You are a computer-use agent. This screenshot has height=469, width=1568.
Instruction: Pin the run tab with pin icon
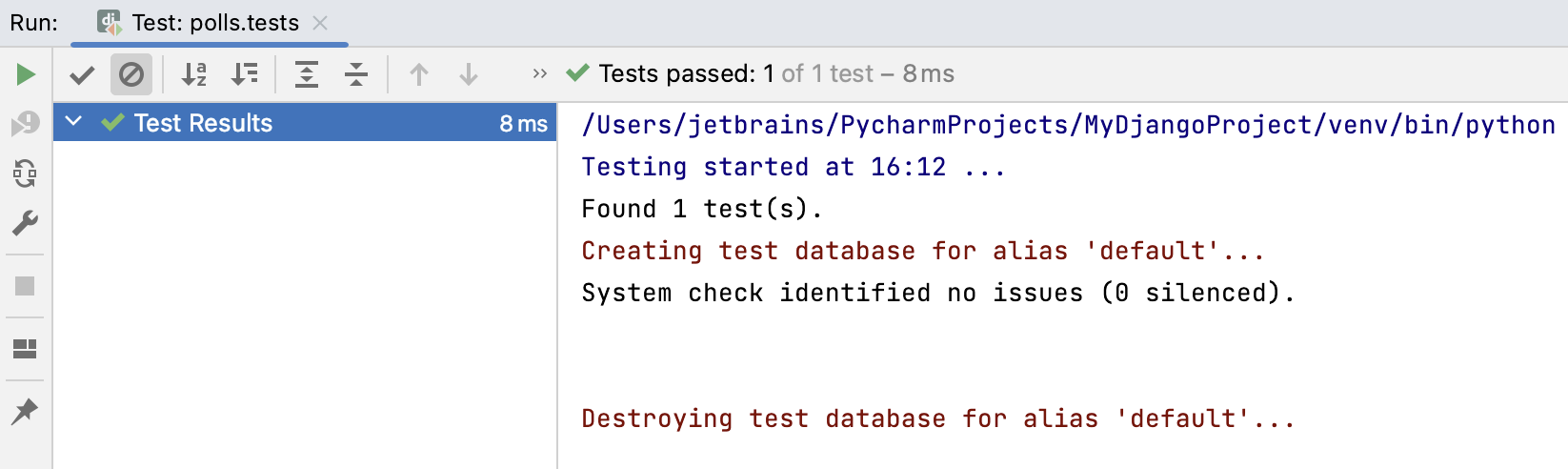pyautogui.click(x=26, y=412)
